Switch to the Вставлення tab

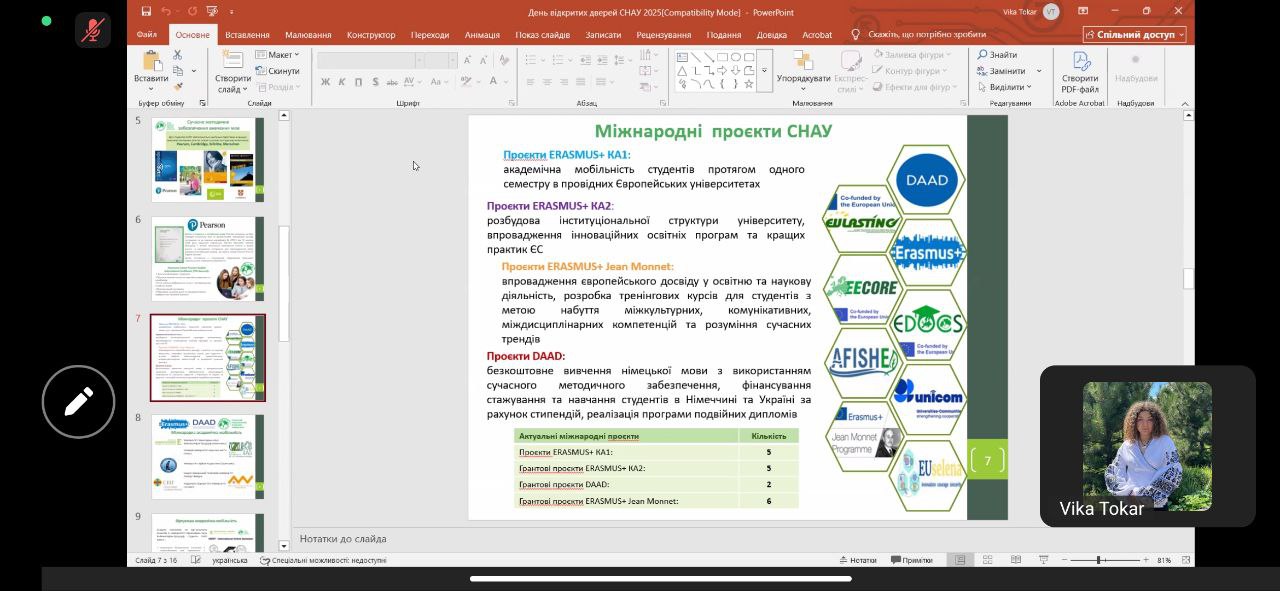tap(247, 34)
